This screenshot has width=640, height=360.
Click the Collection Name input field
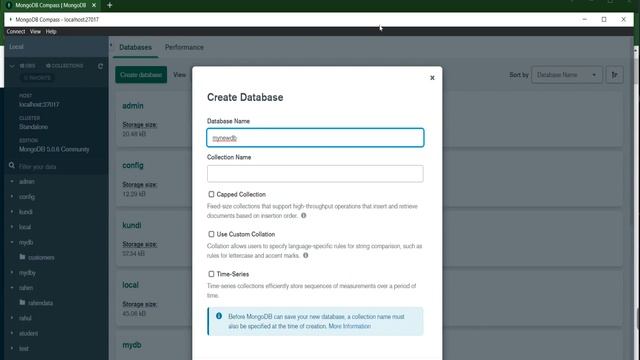tap(315, 174)
